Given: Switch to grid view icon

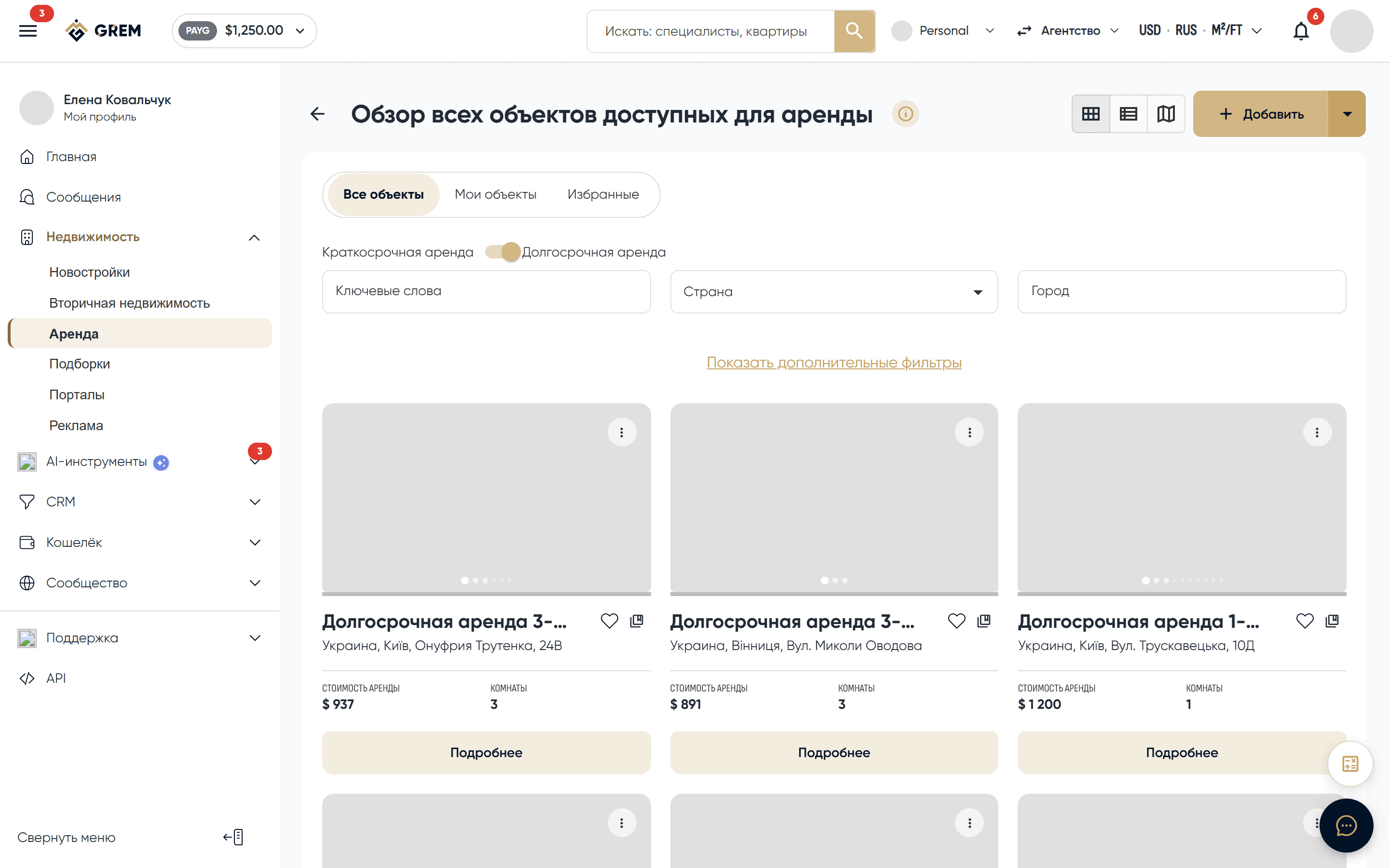Looking at the screenshot, I should coord(1090,114).
